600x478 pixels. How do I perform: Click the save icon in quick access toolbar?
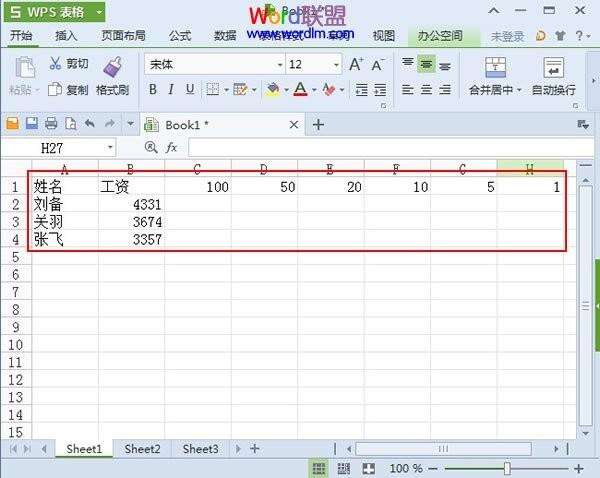32,124
